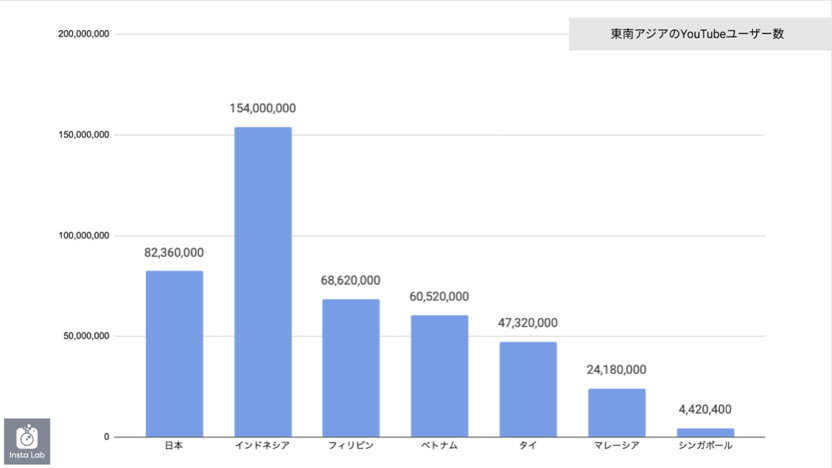Viewport: 832px width, 468px height.
Task: Click the インドネシア axis label
Action: (263, 446)
